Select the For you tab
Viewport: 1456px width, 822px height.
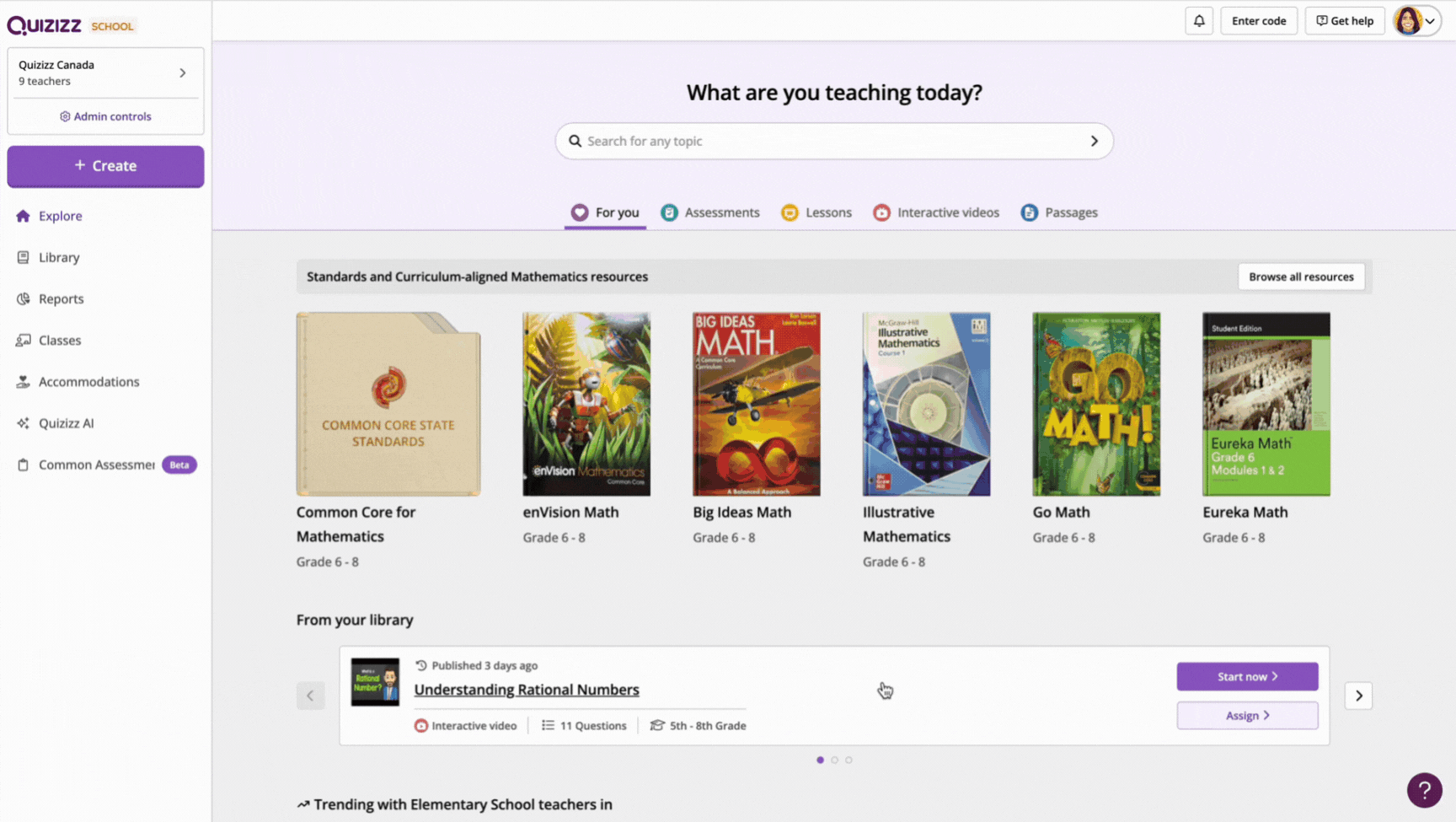click(605, 212)
